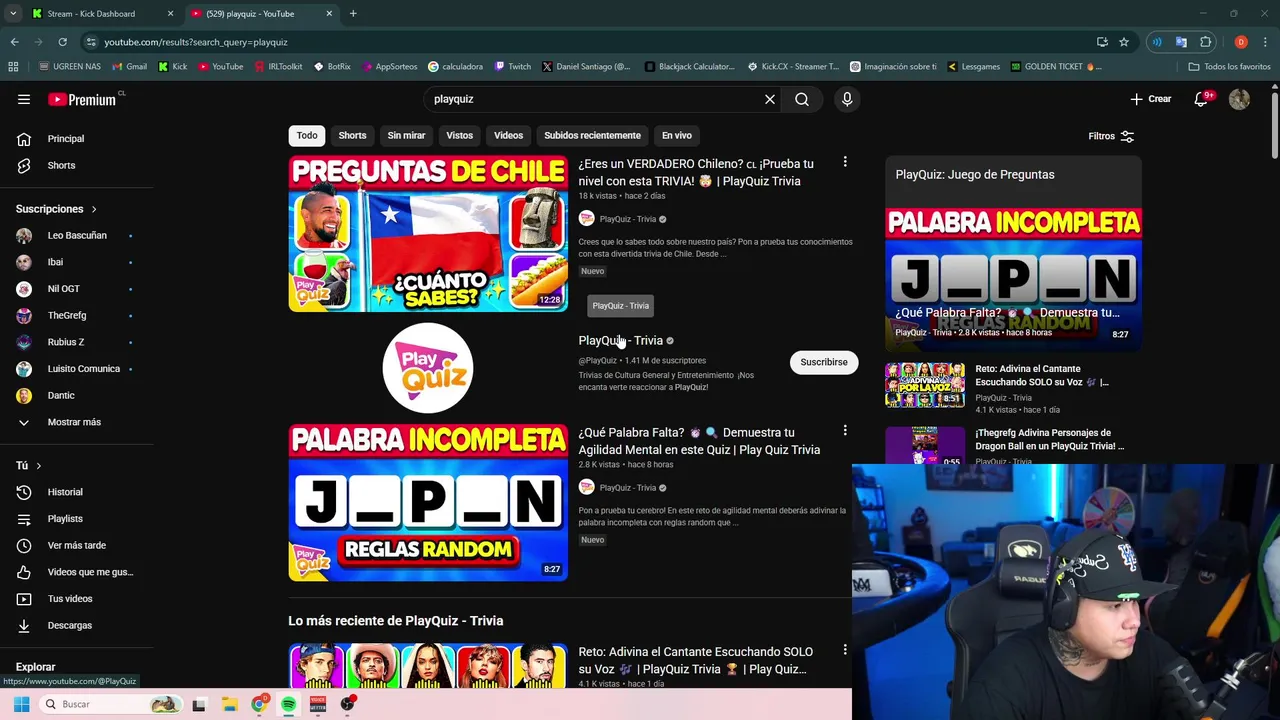Open the notifications bell
The width and height of the screenshot is (1280, 720).
click(1202, 99)
